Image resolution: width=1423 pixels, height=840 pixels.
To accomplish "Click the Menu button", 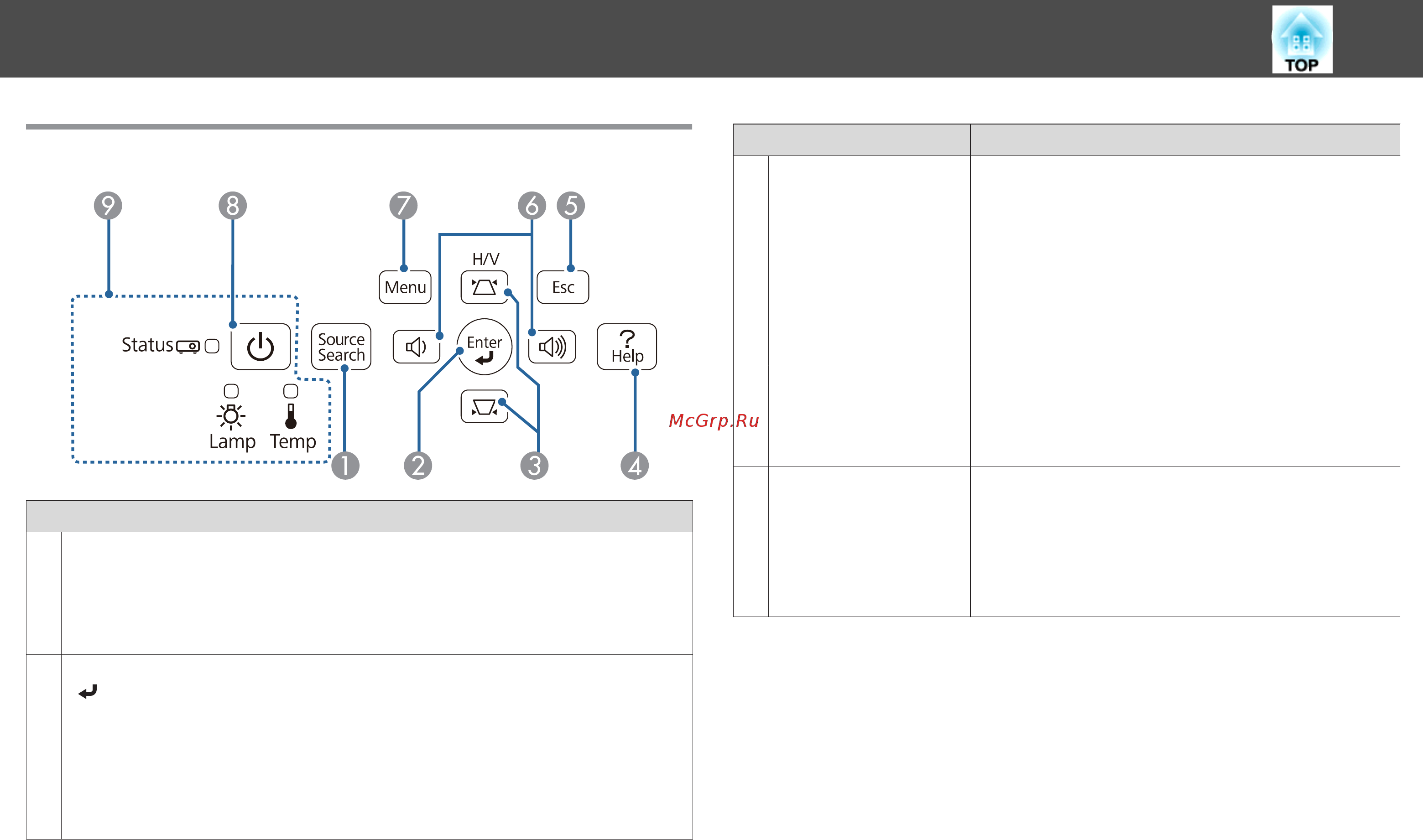I will coord(405,287).
